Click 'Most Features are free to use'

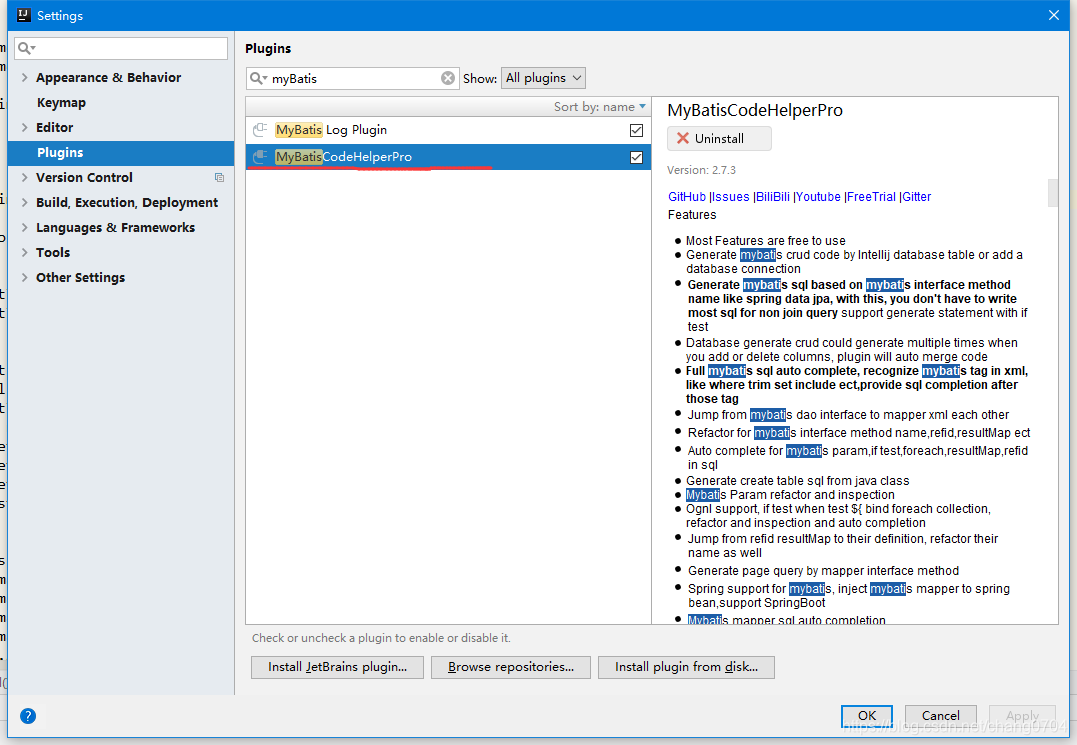click(x=765, y=241)
